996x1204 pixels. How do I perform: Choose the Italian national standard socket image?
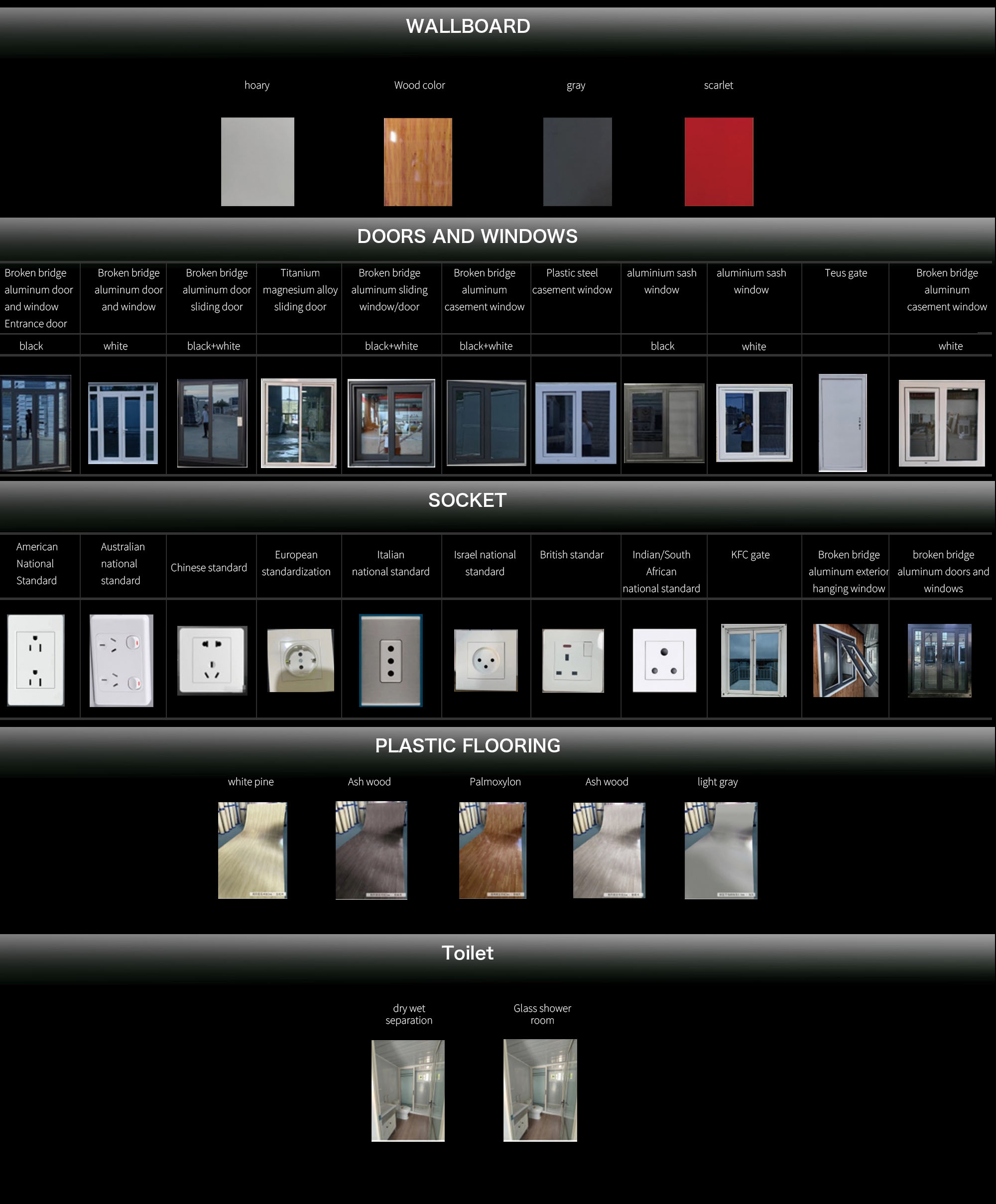[390, 660]
